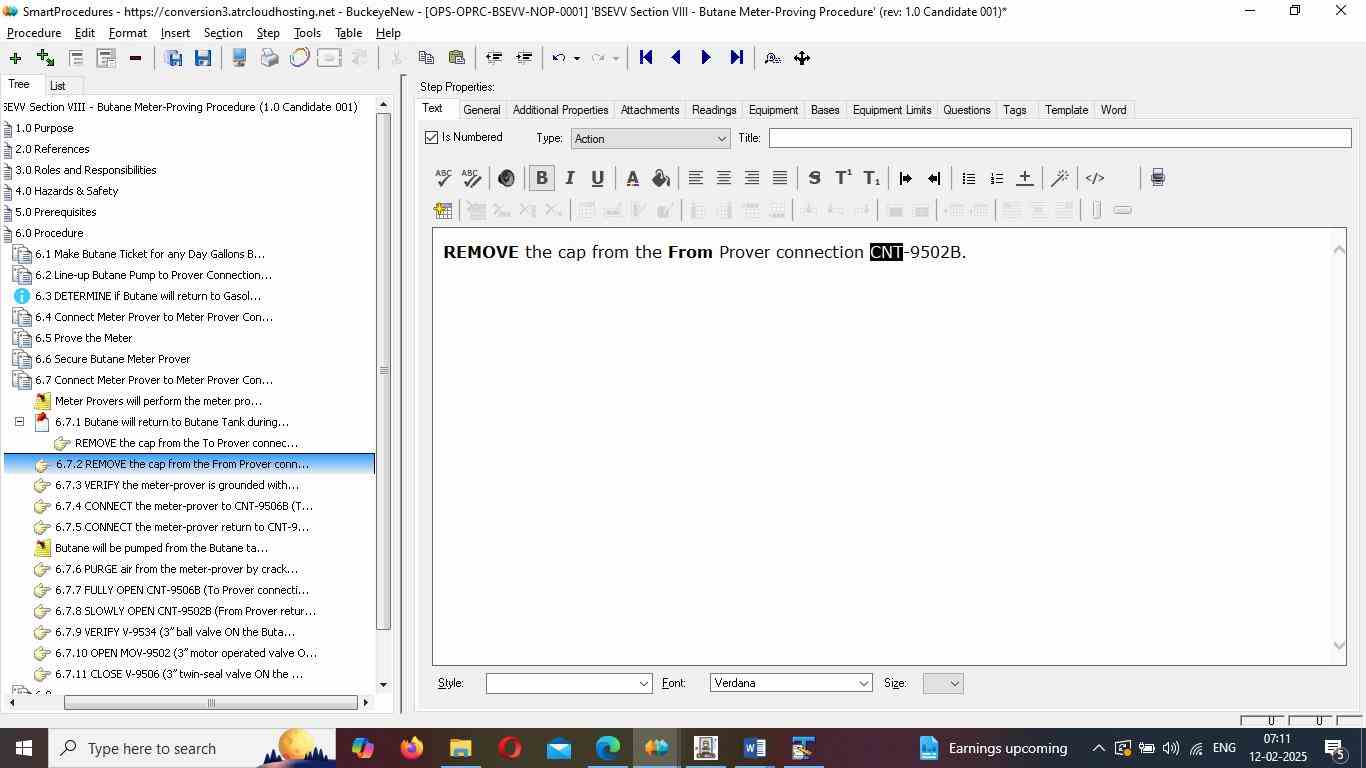Click the save floppy disk icon

click(203, 58)
